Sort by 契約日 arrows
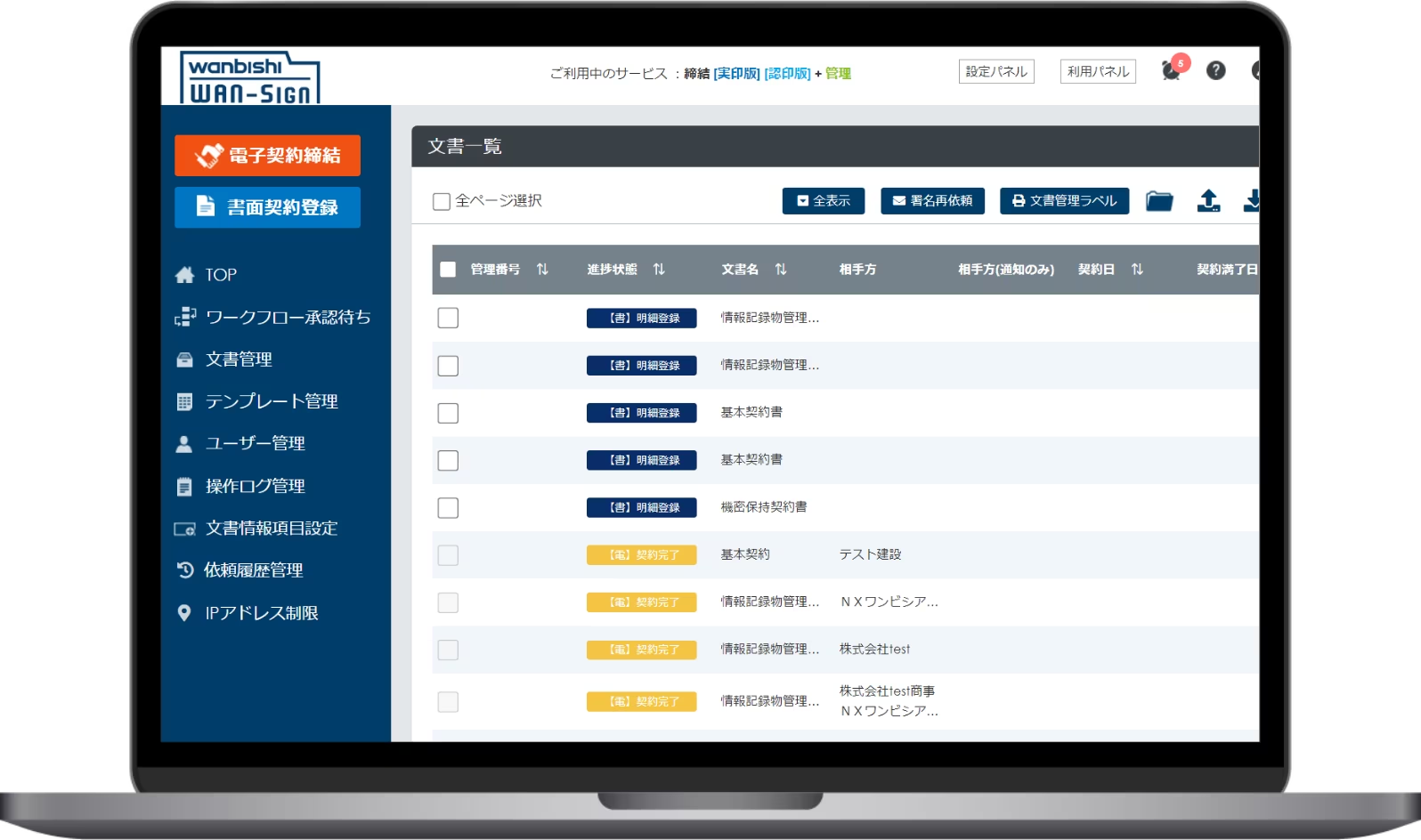 1137,269
